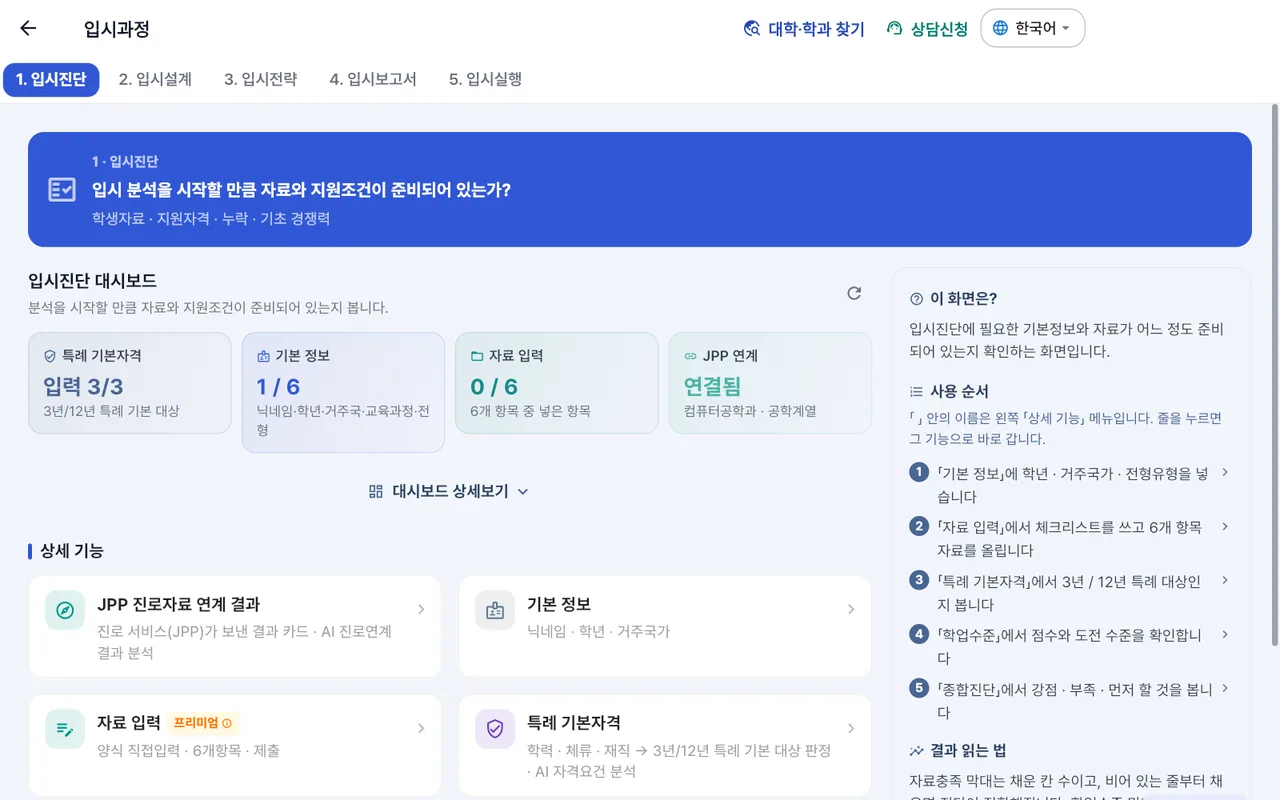Open chevron on 자료 입력 feature card
The image size is (1280, 800).
pyautogui.click(x=421, y=728)
